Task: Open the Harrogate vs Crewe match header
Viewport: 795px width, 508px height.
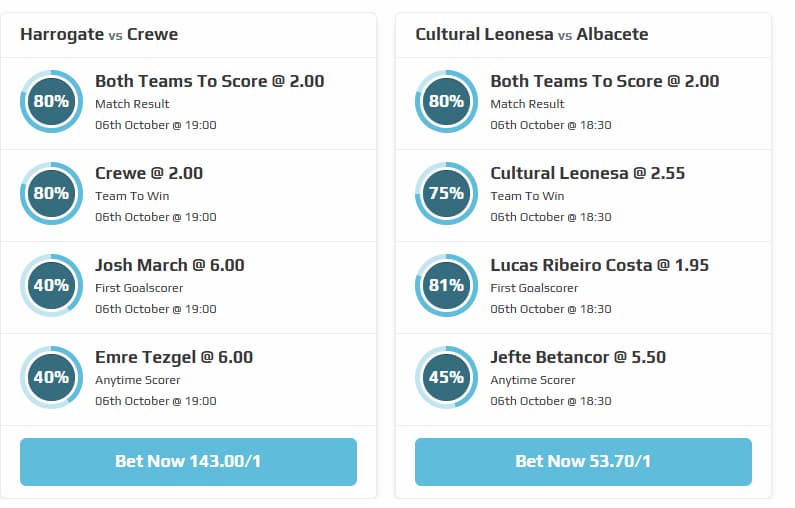Action: pos(99,34)
